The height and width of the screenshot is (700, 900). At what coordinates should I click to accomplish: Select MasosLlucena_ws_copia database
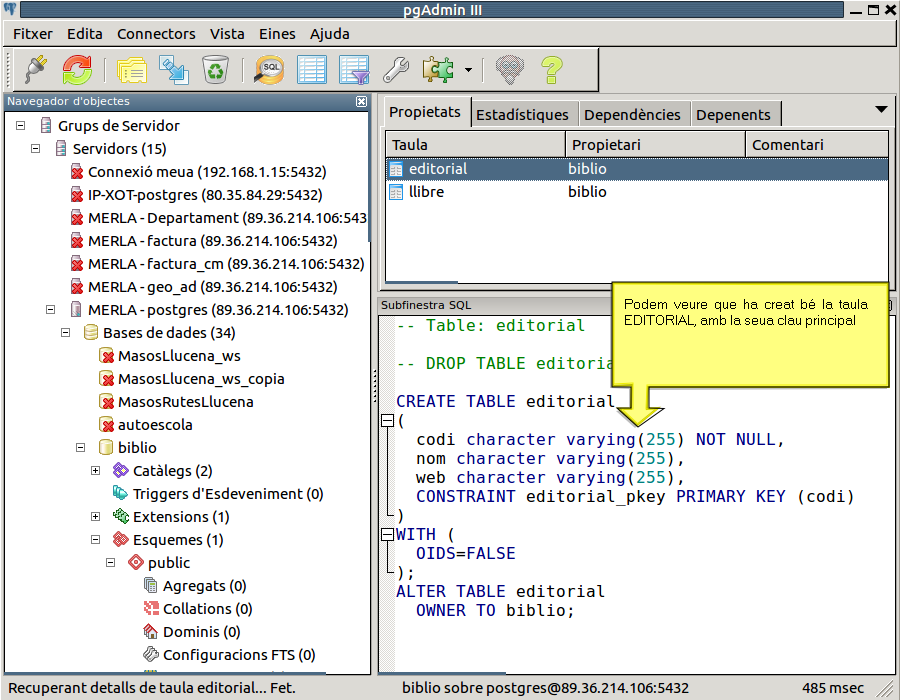(201, 379)
